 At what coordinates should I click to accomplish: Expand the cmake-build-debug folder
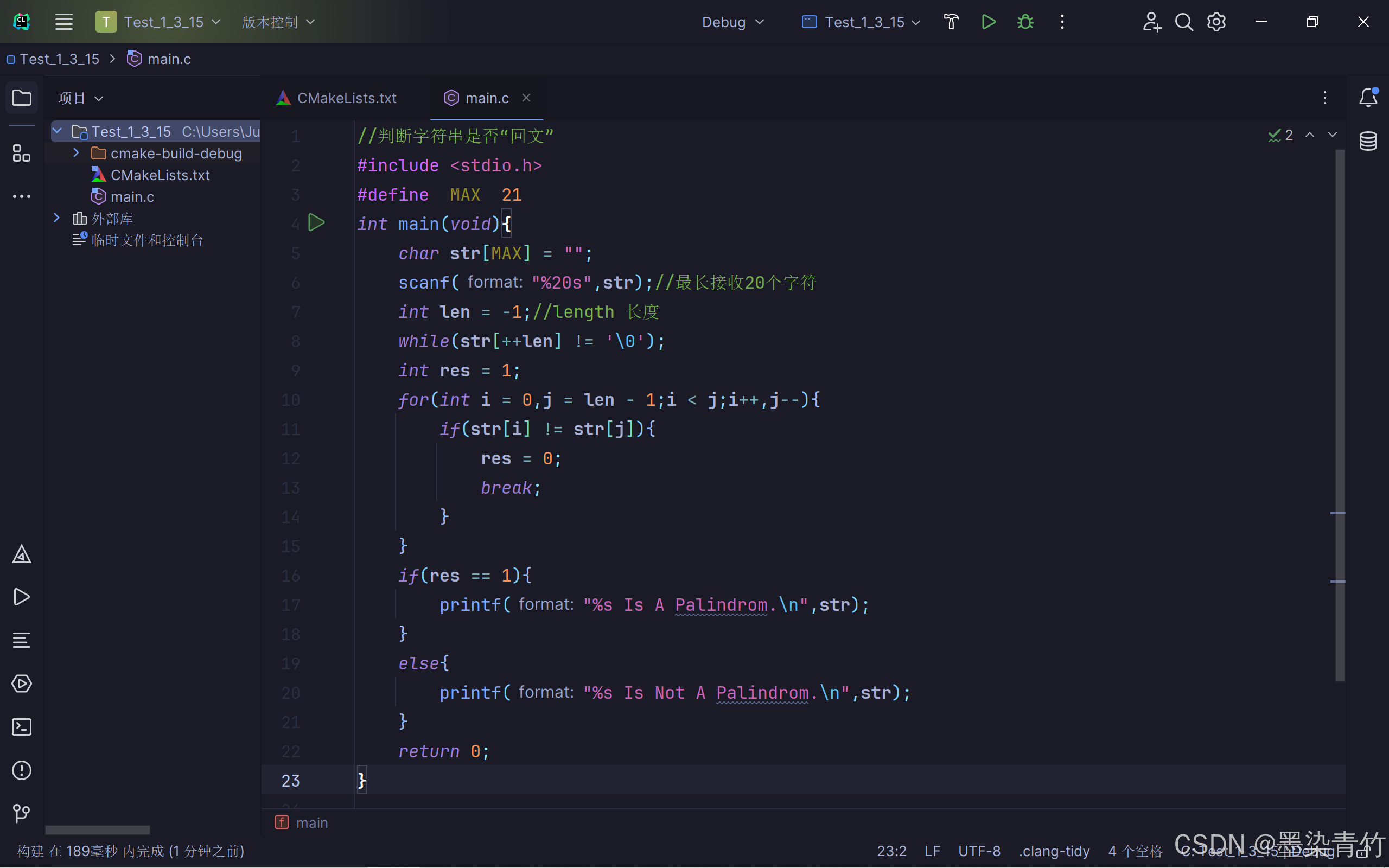pos(76,152)
